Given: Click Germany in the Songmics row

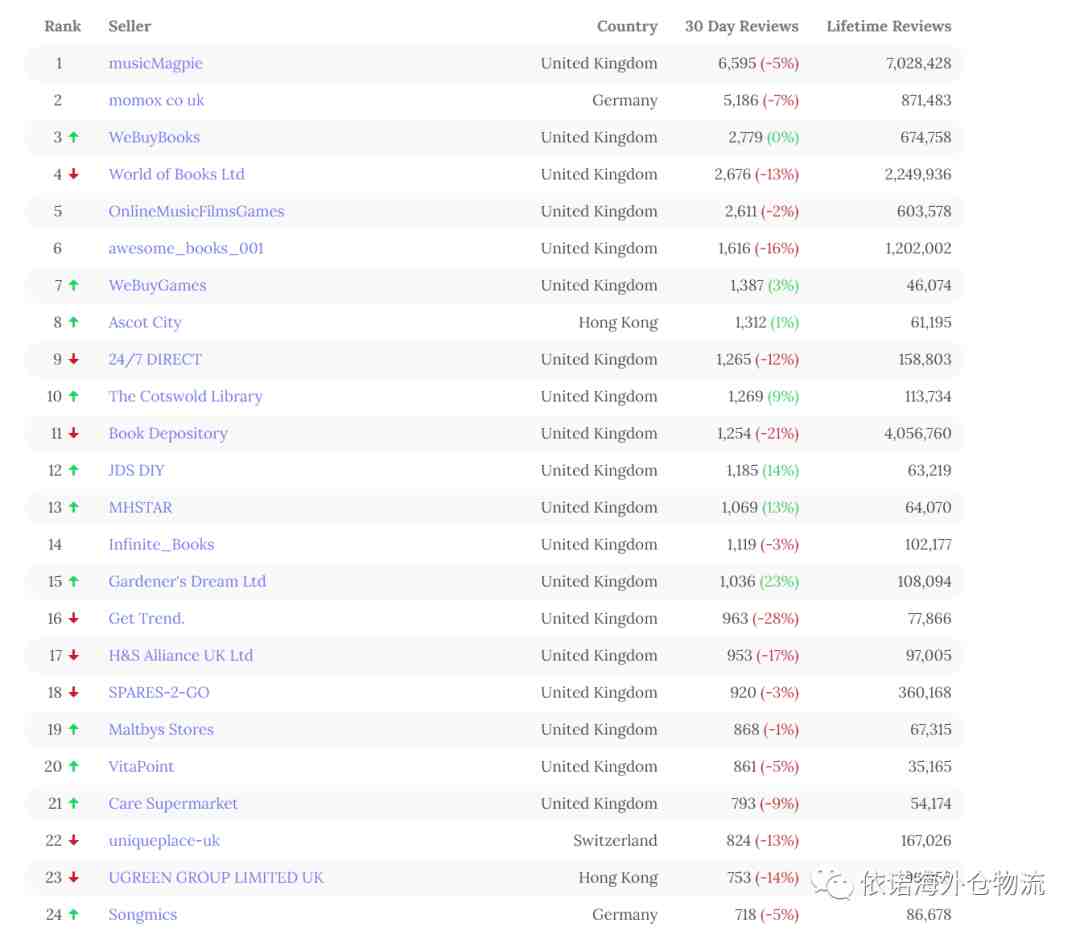Looking at the screenshot, I should click(x=625, y=914).
